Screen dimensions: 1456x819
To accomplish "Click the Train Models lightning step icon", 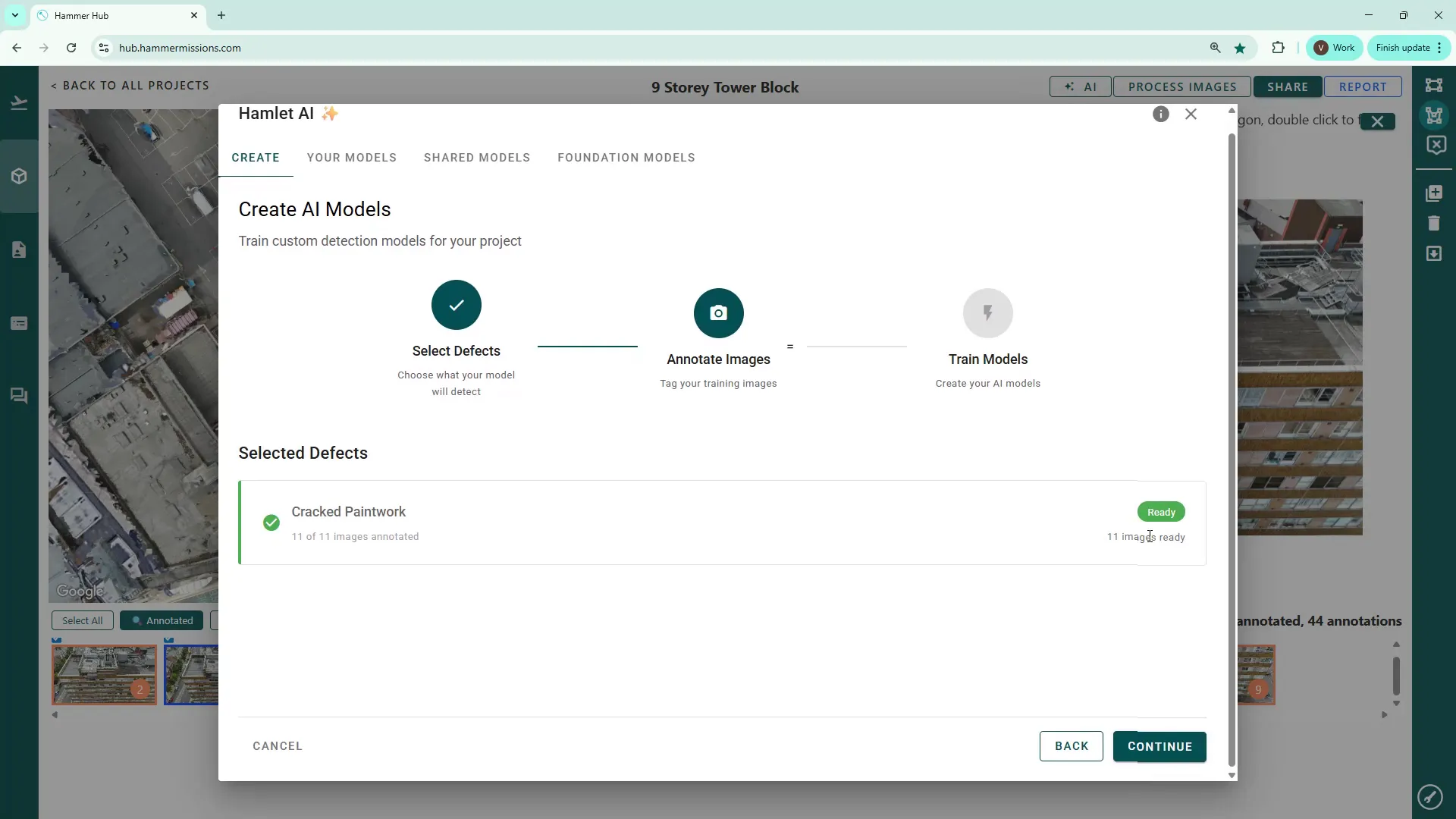I will pos(987,313).
